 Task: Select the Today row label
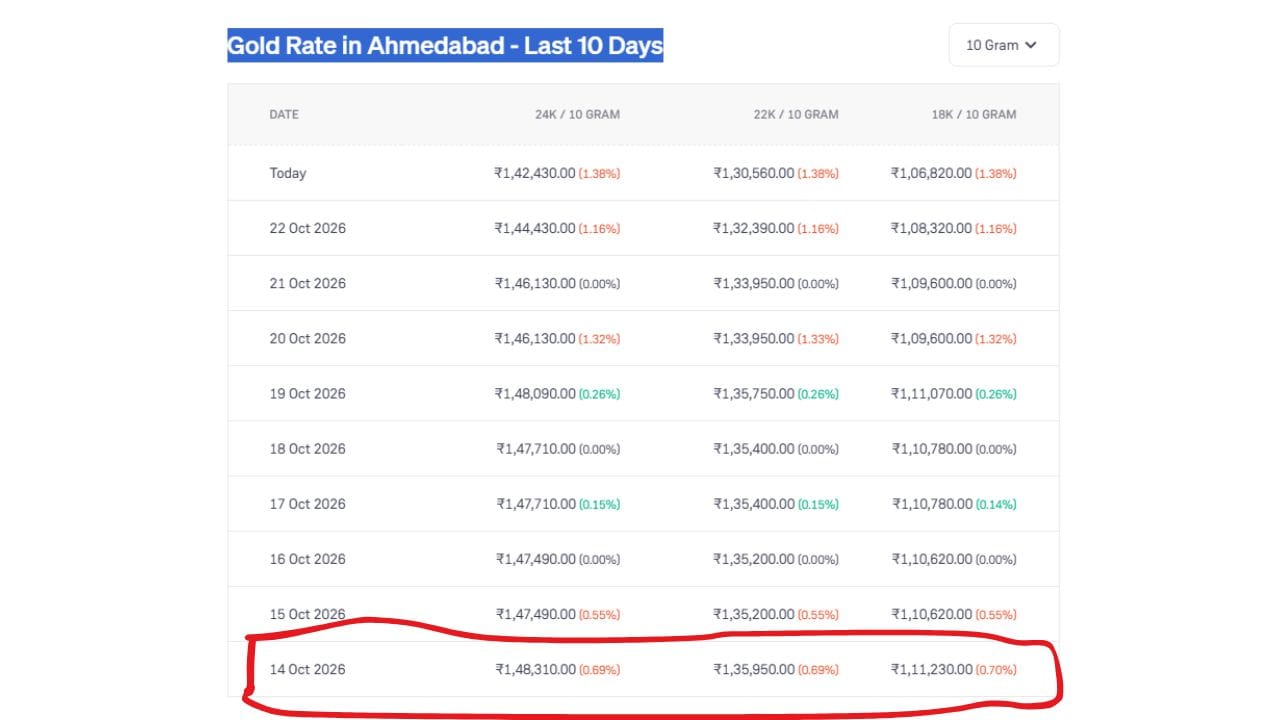pos(288,173)
